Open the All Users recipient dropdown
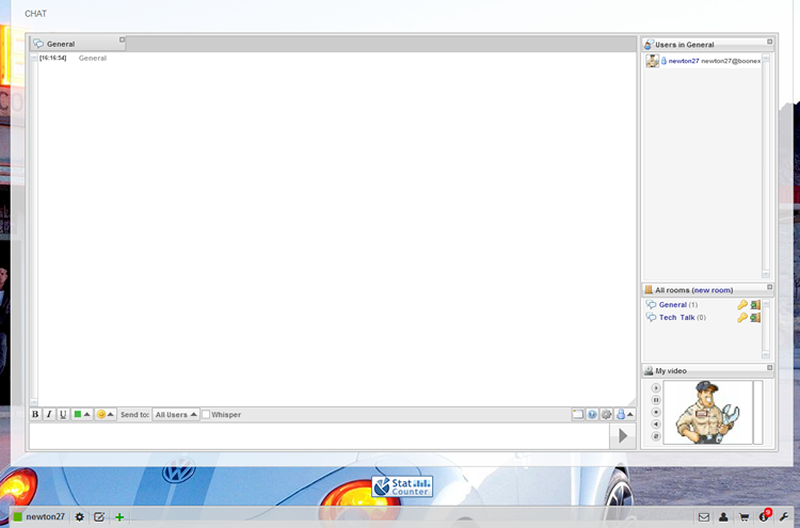This screenshot has height=528, width=800. 176,414
